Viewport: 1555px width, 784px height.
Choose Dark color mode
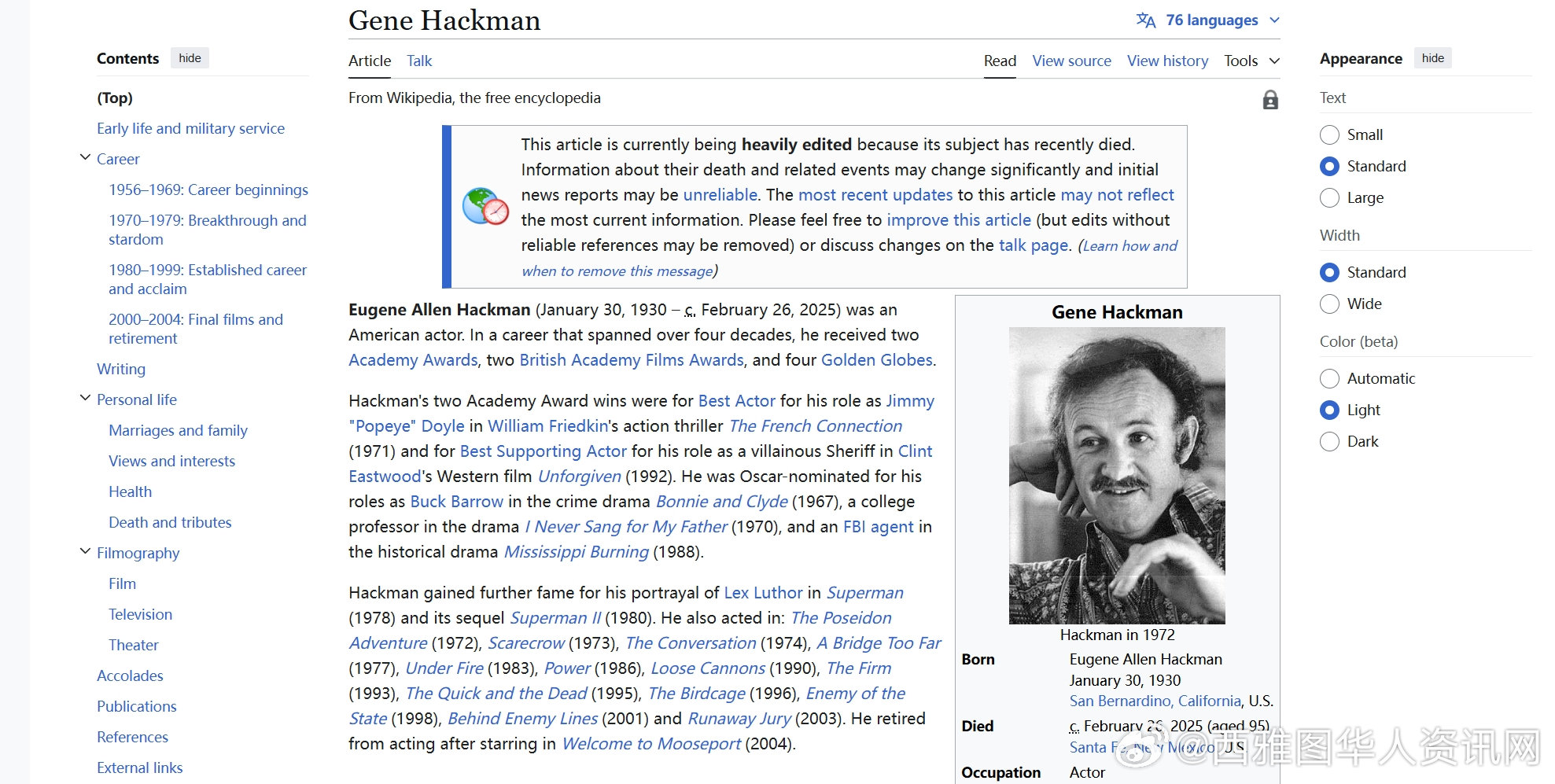coord(1329,441)
